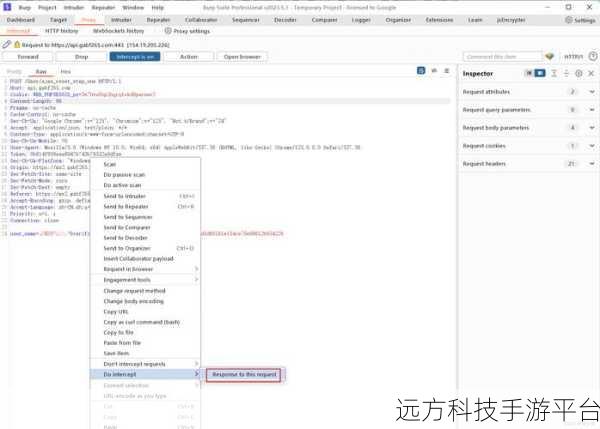Open the Burp menu
This screenshot has height=429, width=600.
tap(24, 7)
